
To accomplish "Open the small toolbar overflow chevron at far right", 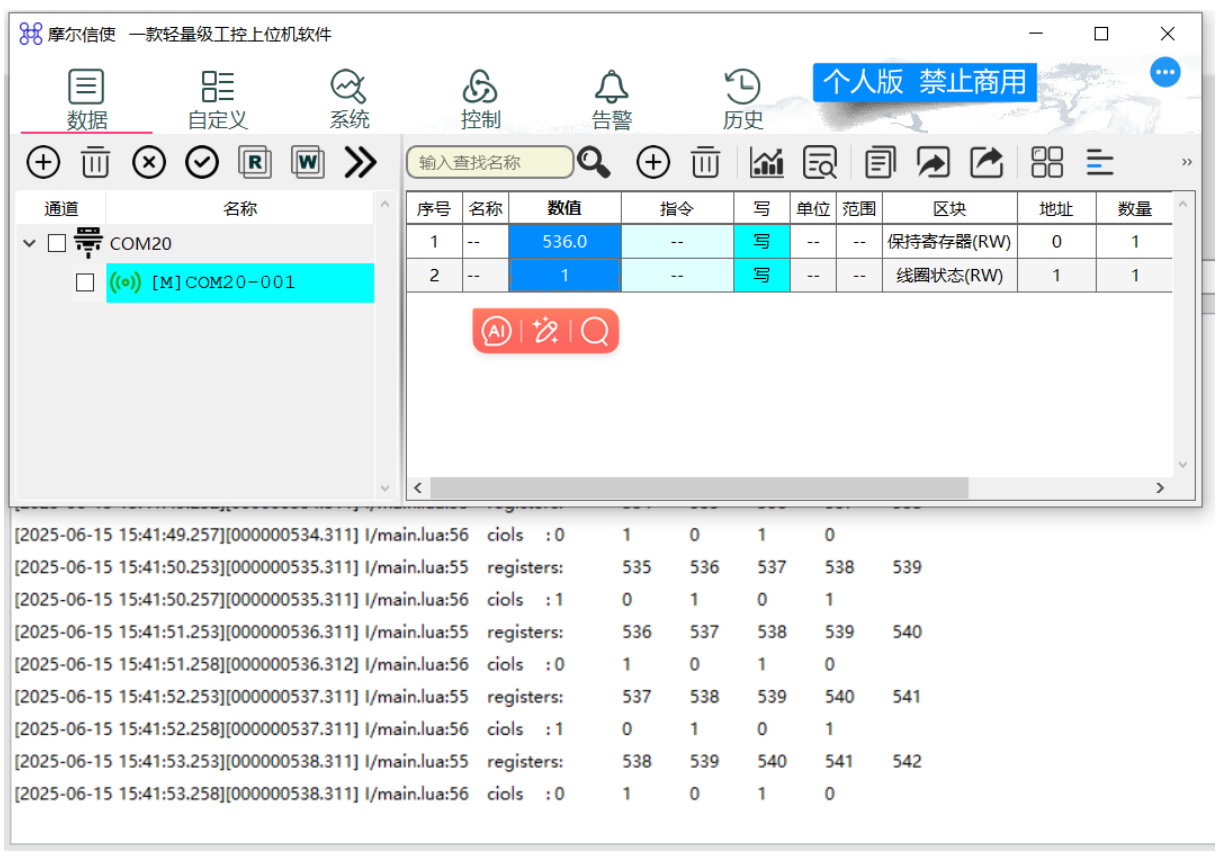I will (x=1187, y=163).
